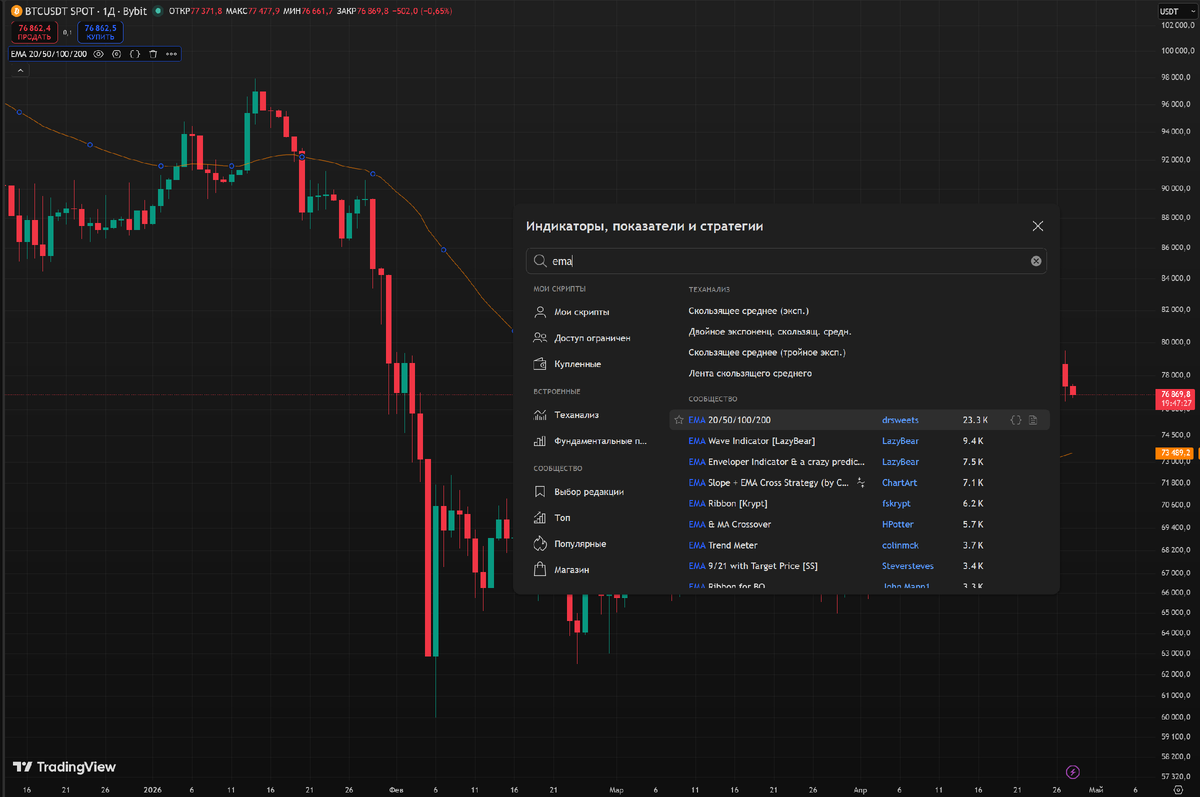Open author 'Steversteves' profile
The height and width of the screenshot is (797, 1200).
tap(908, 566)
